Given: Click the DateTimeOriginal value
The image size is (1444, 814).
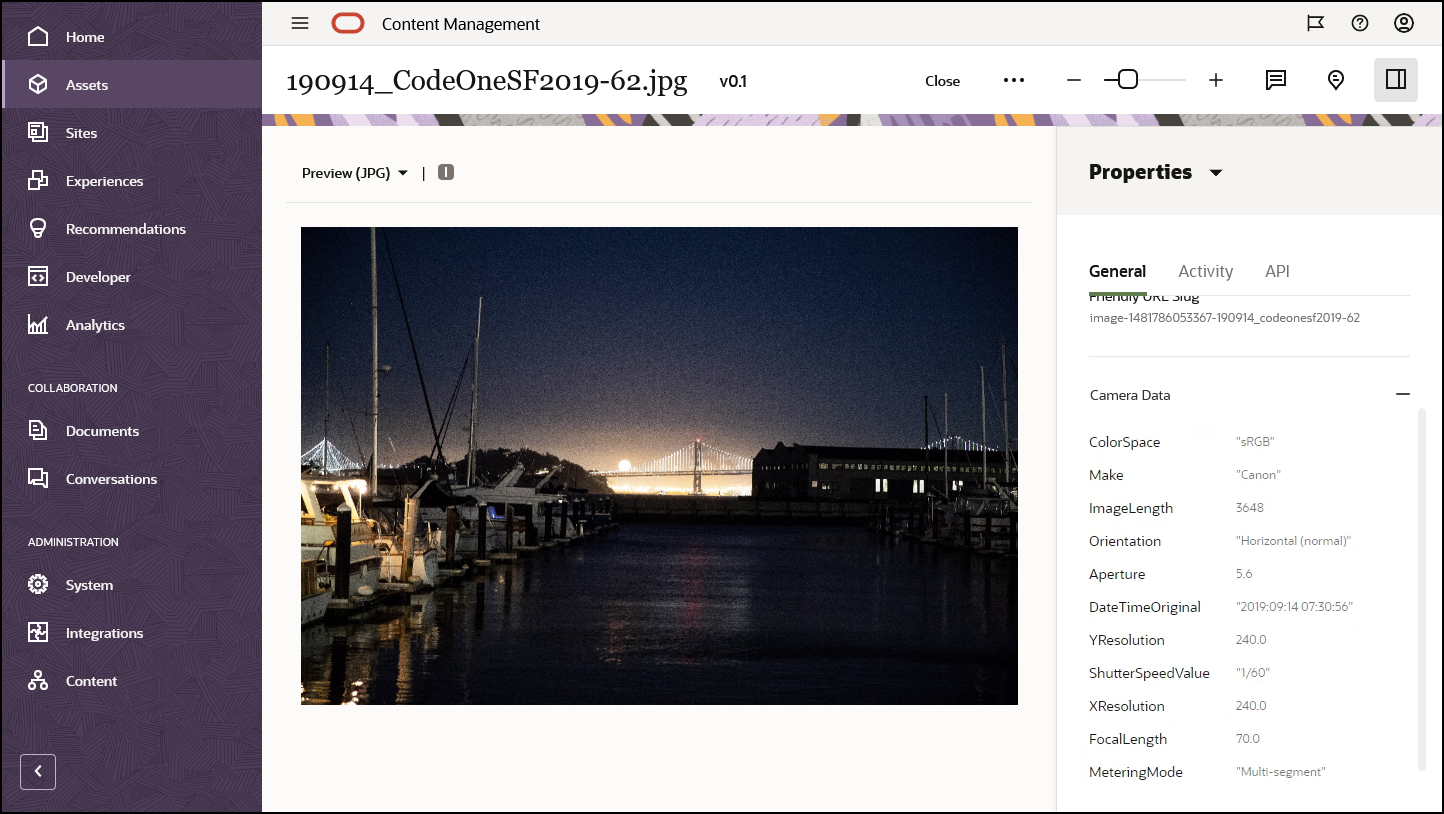Looking at the screenshot, I should 1294,607.
